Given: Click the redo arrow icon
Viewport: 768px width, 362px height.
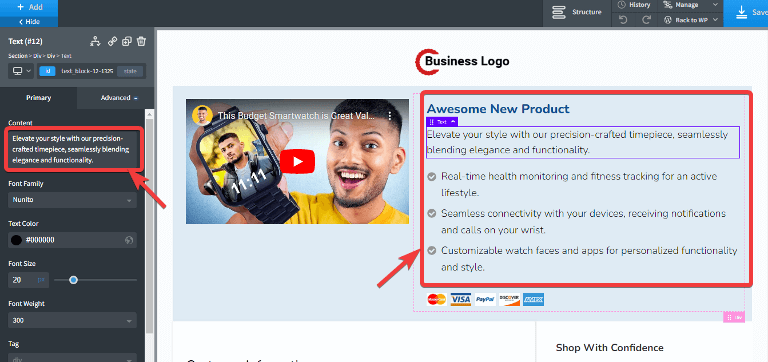Looking at the screenshot, I should pyautogui.click(x=646, y=20).
